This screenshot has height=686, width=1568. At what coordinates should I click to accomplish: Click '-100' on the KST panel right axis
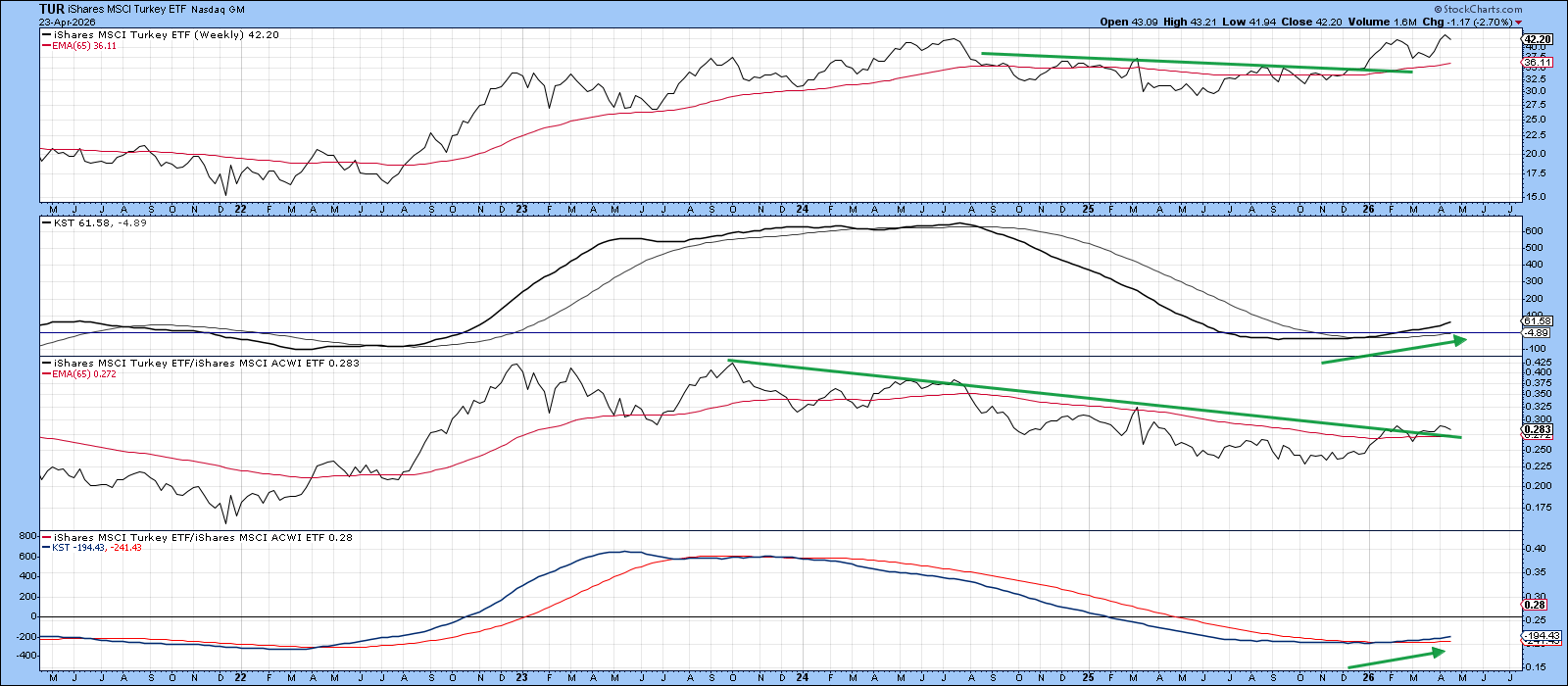pos(1536,349)
